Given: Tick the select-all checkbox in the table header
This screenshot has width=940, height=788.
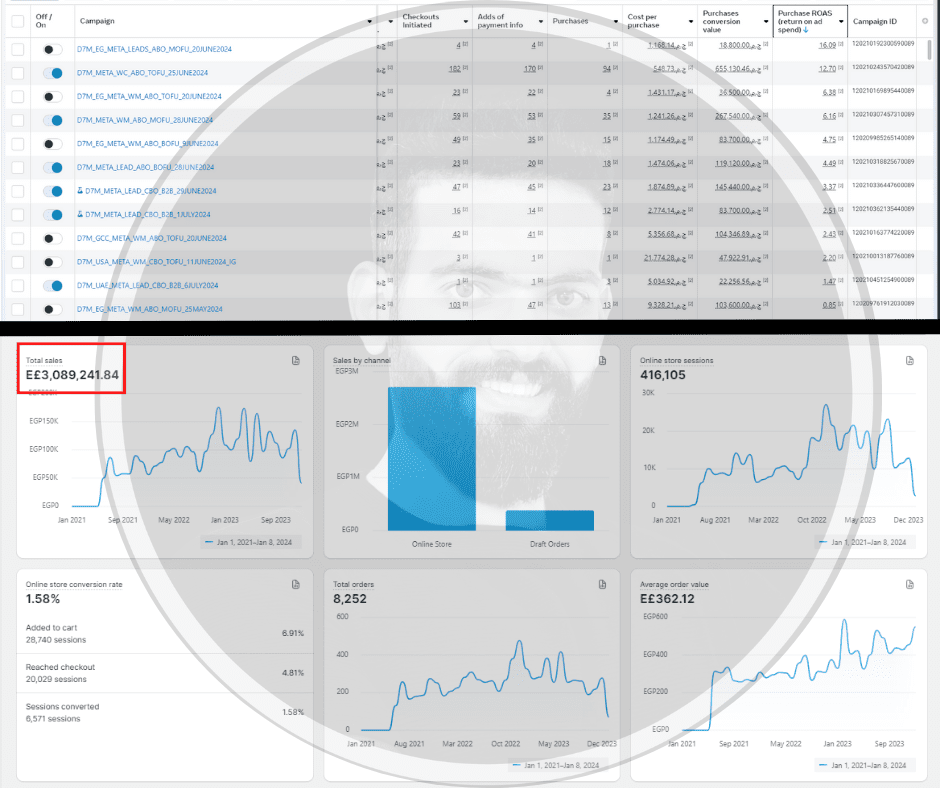Looking at the screenshot, I should [x=18, y=21].
